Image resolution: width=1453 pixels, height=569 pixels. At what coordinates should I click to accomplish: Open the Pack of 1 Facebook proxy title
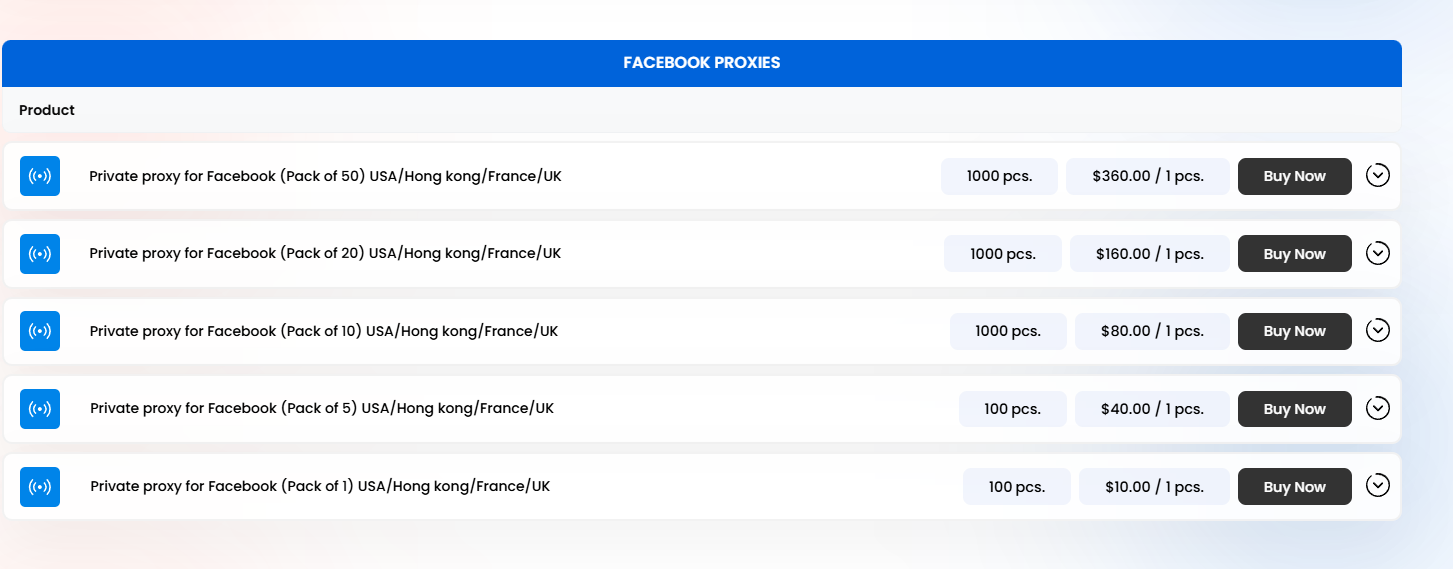pos(320,486)
